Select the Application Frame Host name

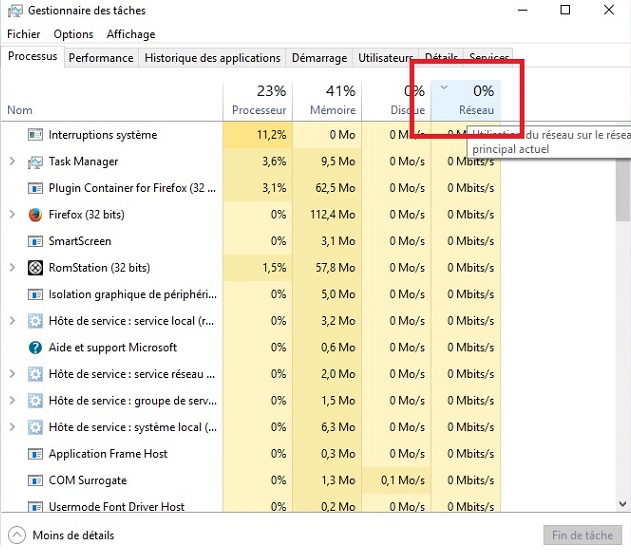tap(108, 454)
